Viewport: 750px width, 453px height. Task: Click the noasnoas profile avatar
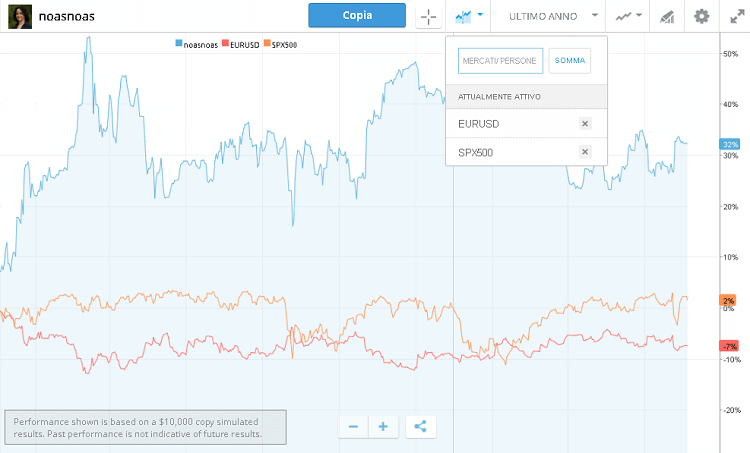pyautogui.click(x=19, y=16)
